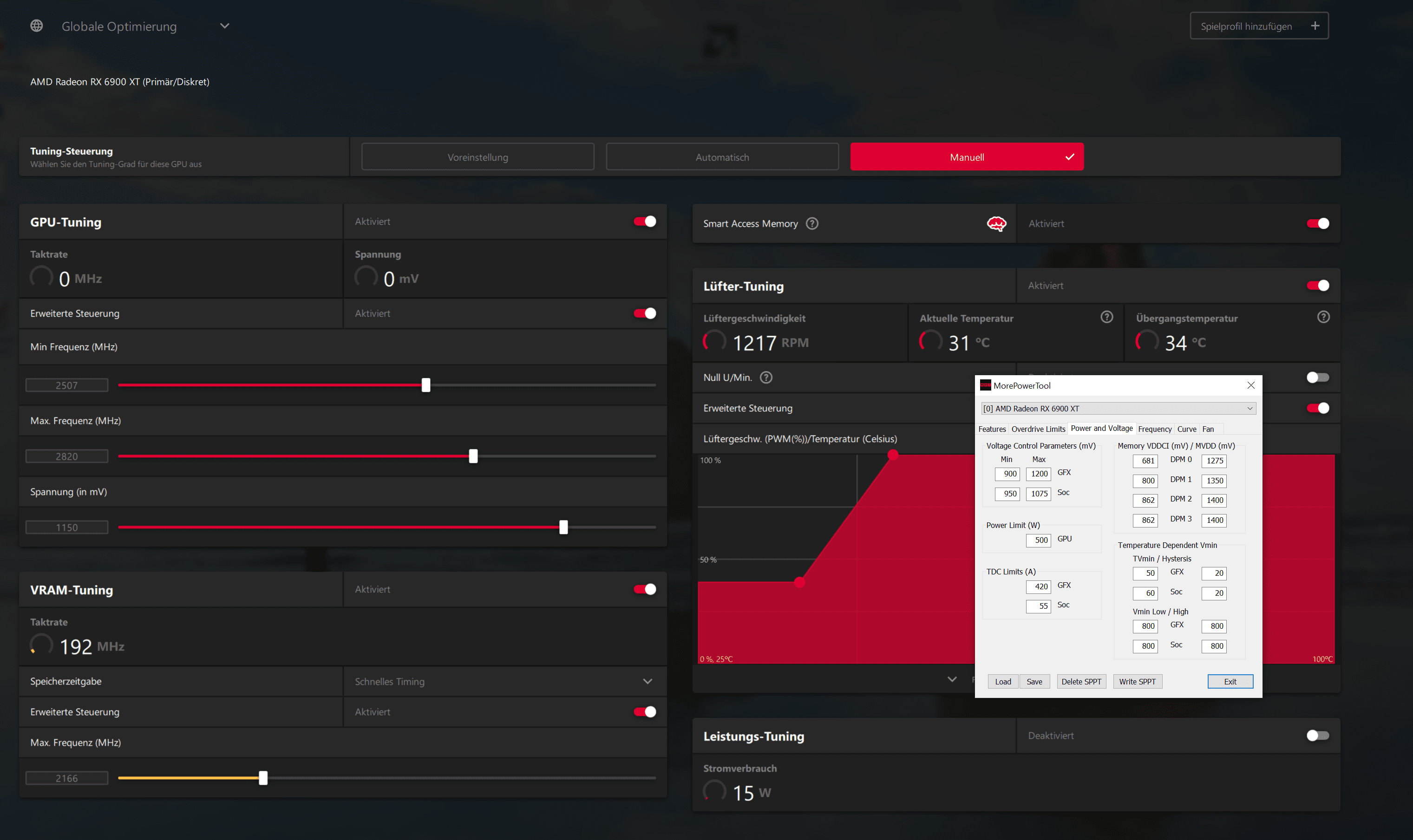The height and width of the screenshot is (840, 1413).
Task: Open the Übergangstemperatur help icon
Action: pyautogui.click(x=1323, y=317)
